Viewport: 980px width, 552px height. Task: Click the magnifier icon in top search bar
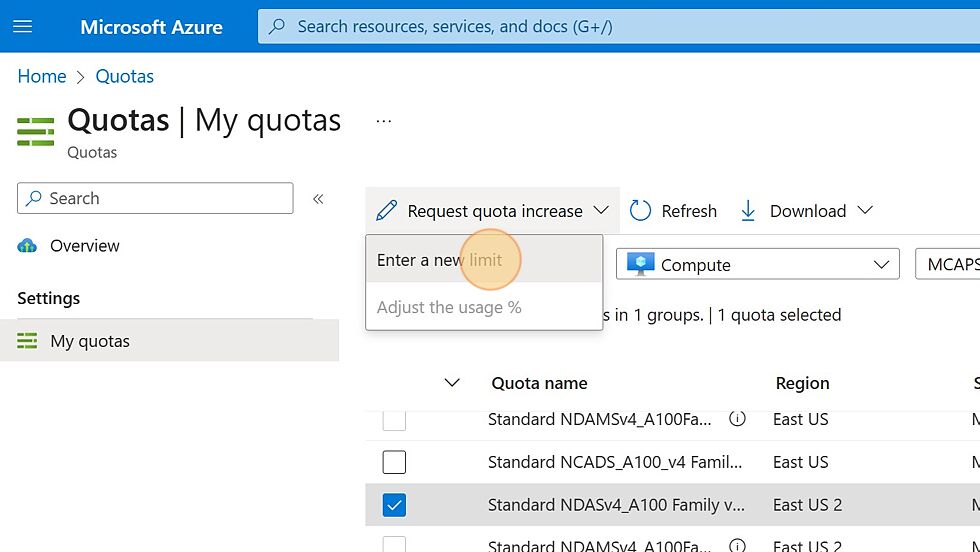277,26
